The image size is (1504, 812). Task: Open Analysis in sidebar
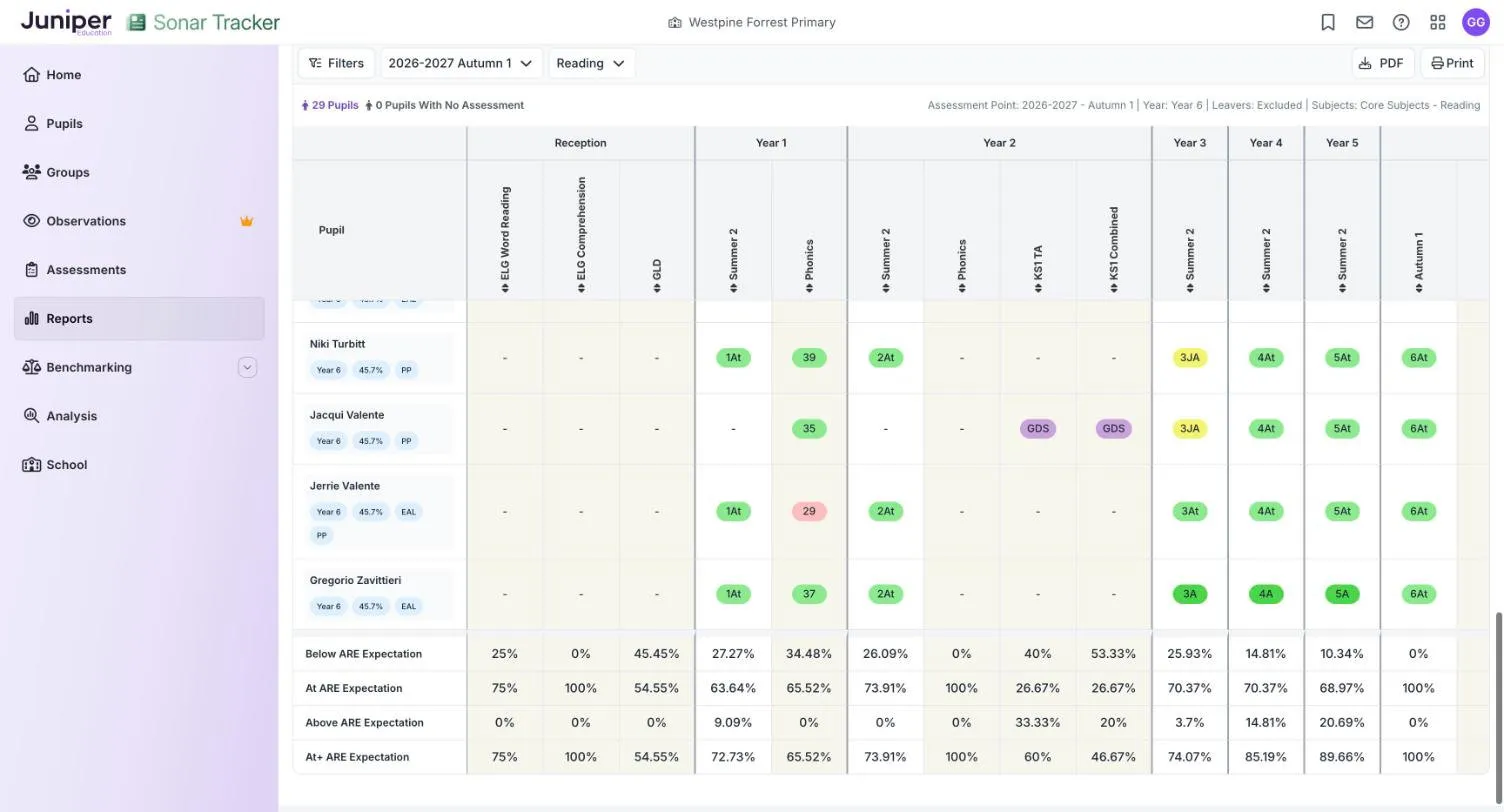click(x=139, y=416)
